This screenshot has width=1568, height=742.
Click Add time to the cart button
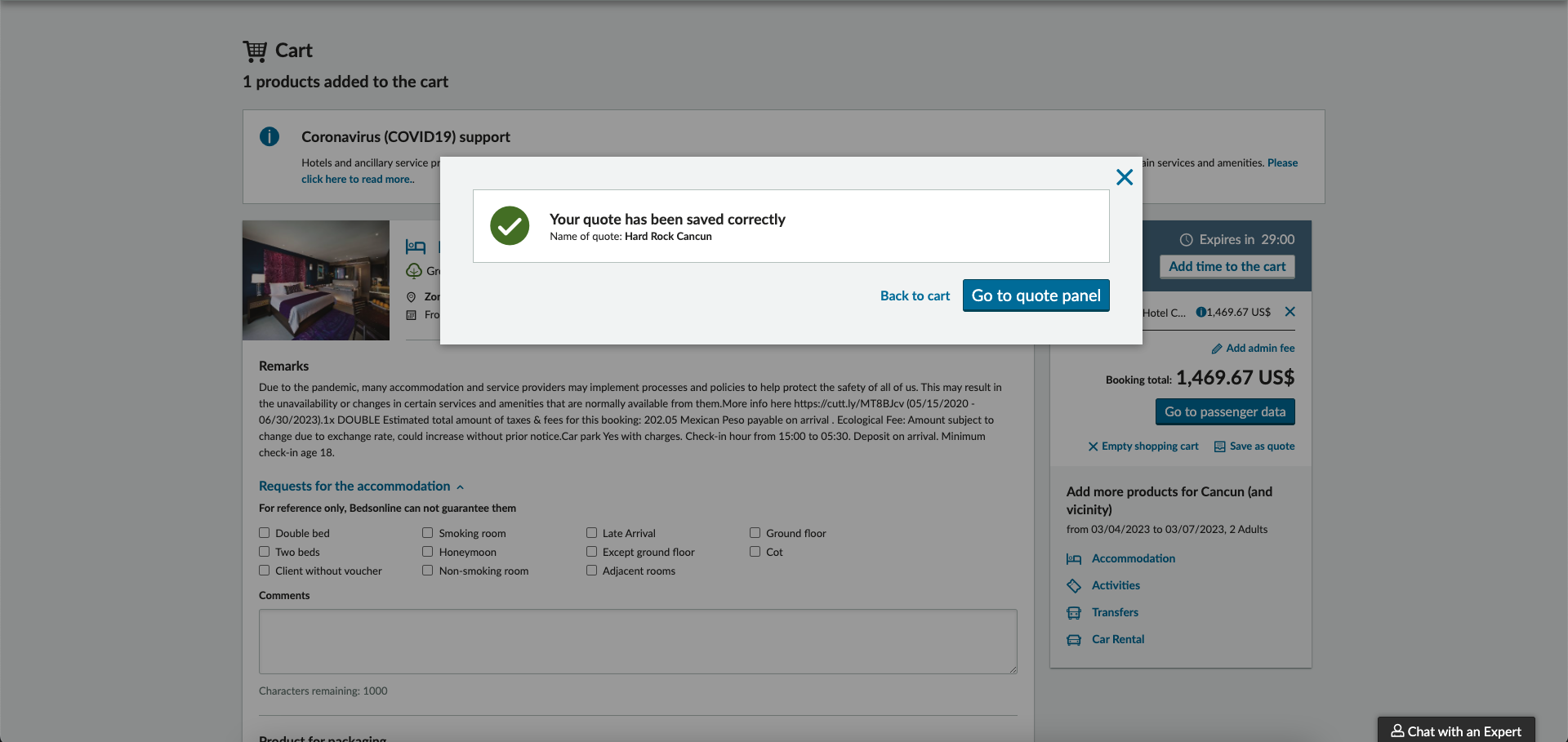1227,266
